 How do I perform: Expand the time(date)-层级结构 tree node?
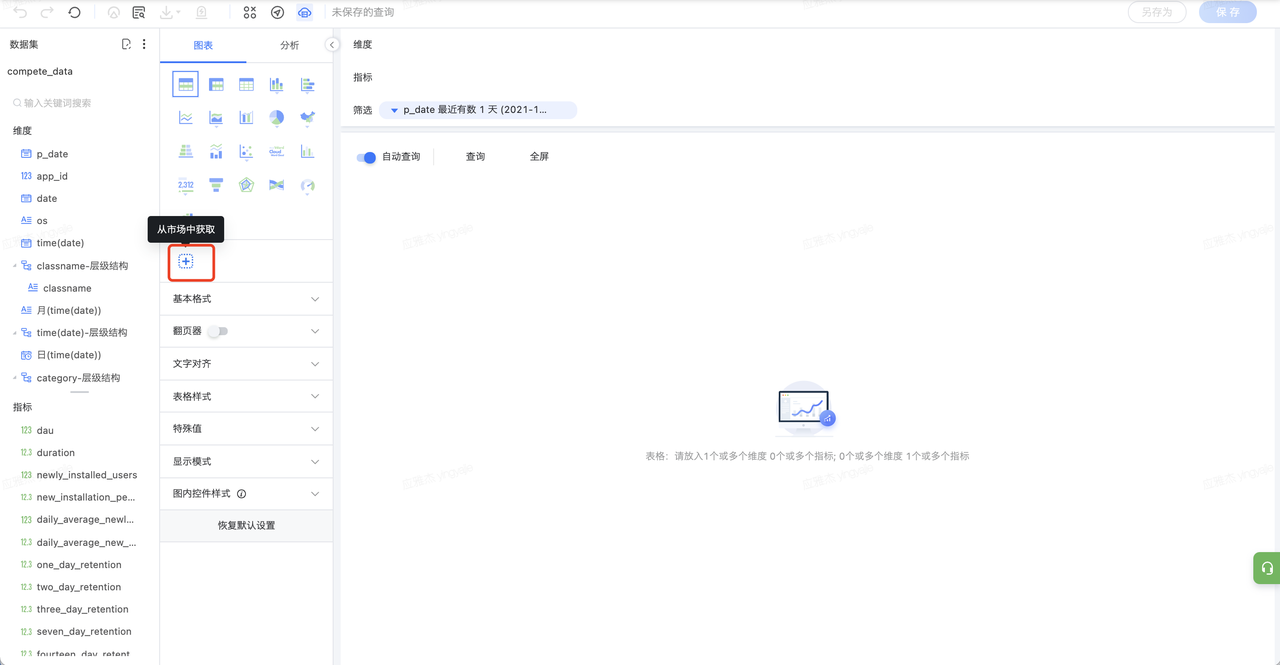coord(14,333)
